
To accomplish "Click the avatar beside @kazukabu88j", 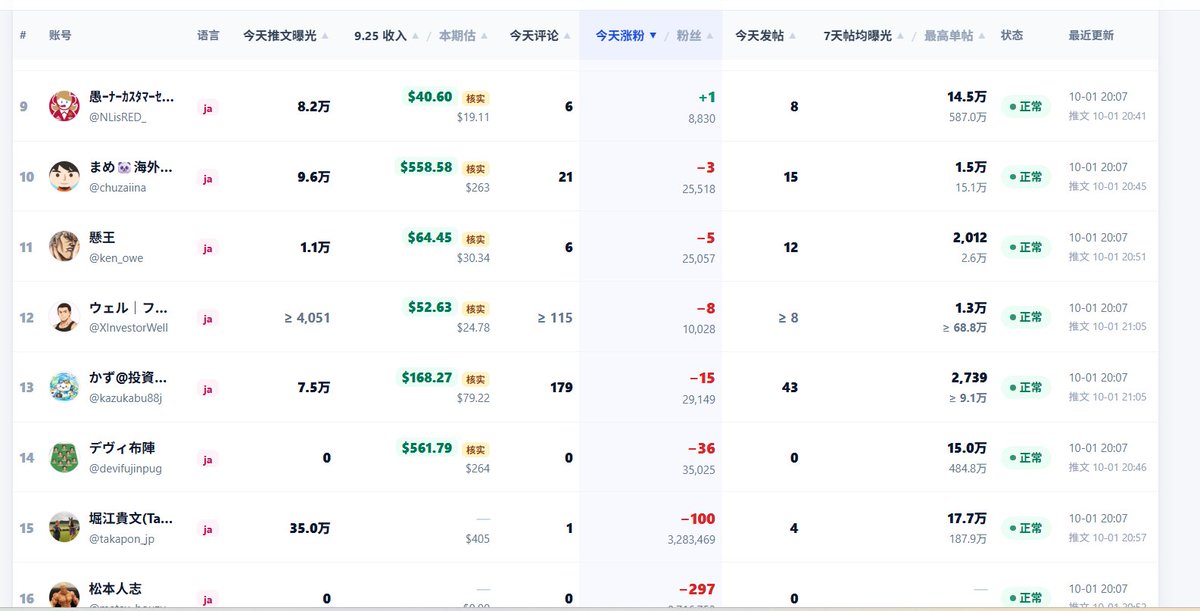I will click(x=64, y=387).
